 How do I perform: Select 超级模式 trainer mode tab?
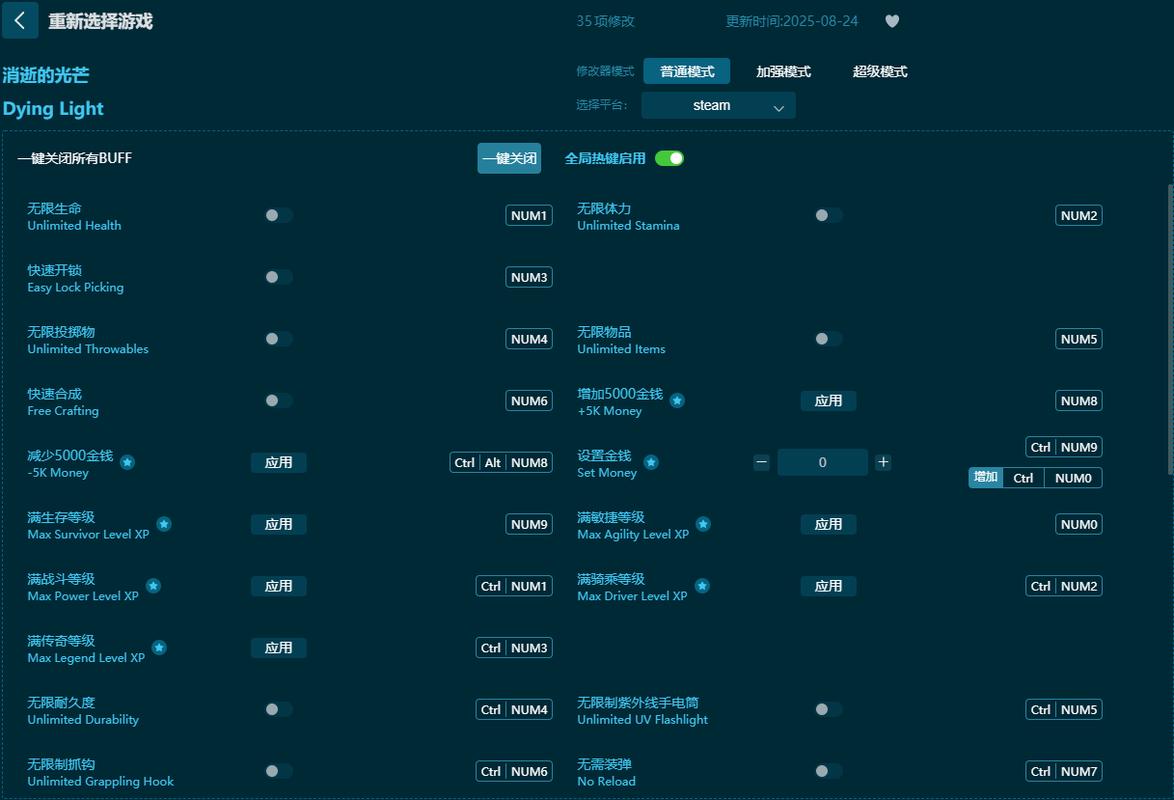tap(880, 72)
